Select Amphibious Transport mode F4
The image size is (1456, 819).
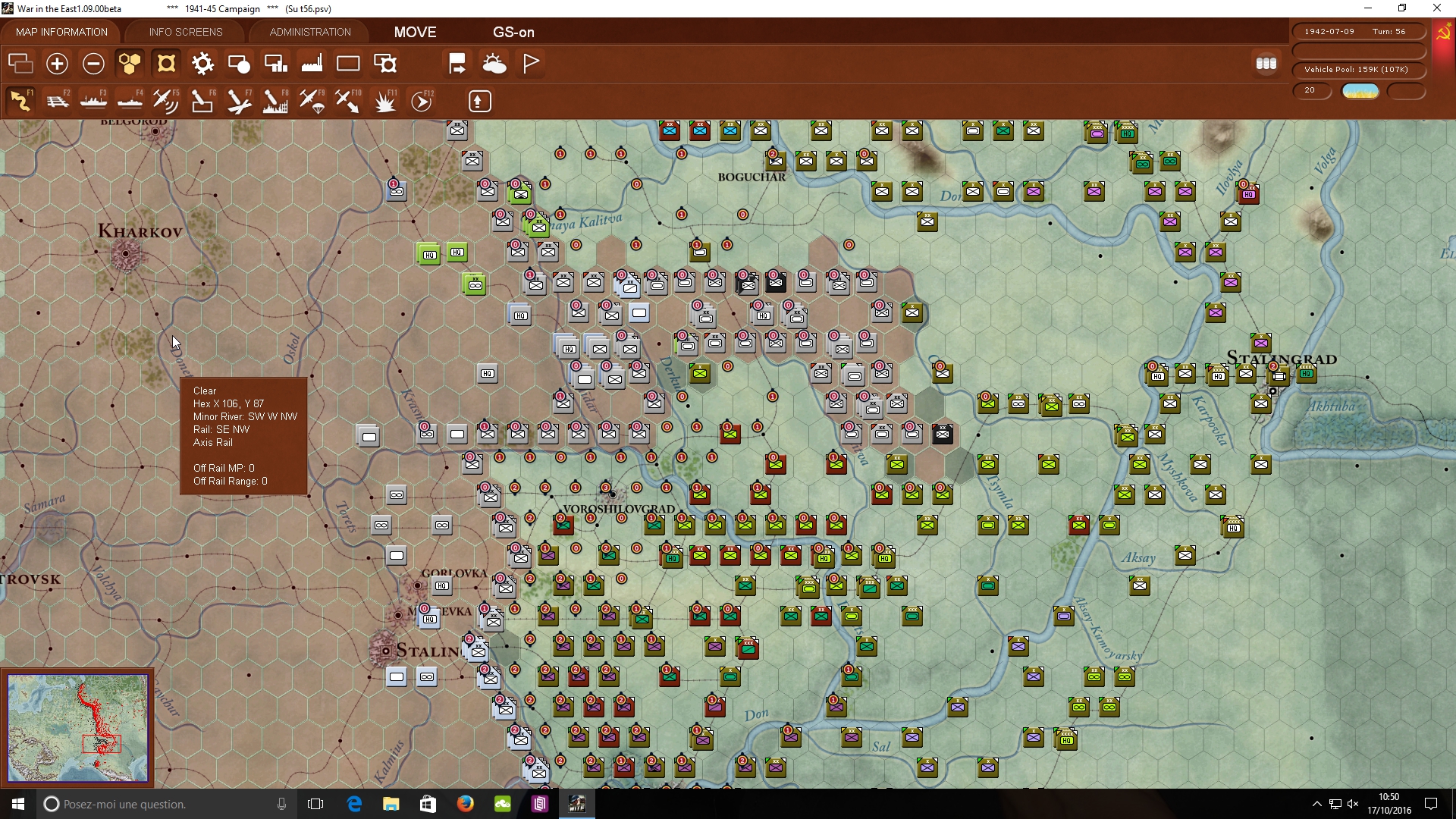pyautogui.click(x=130, y=101)
